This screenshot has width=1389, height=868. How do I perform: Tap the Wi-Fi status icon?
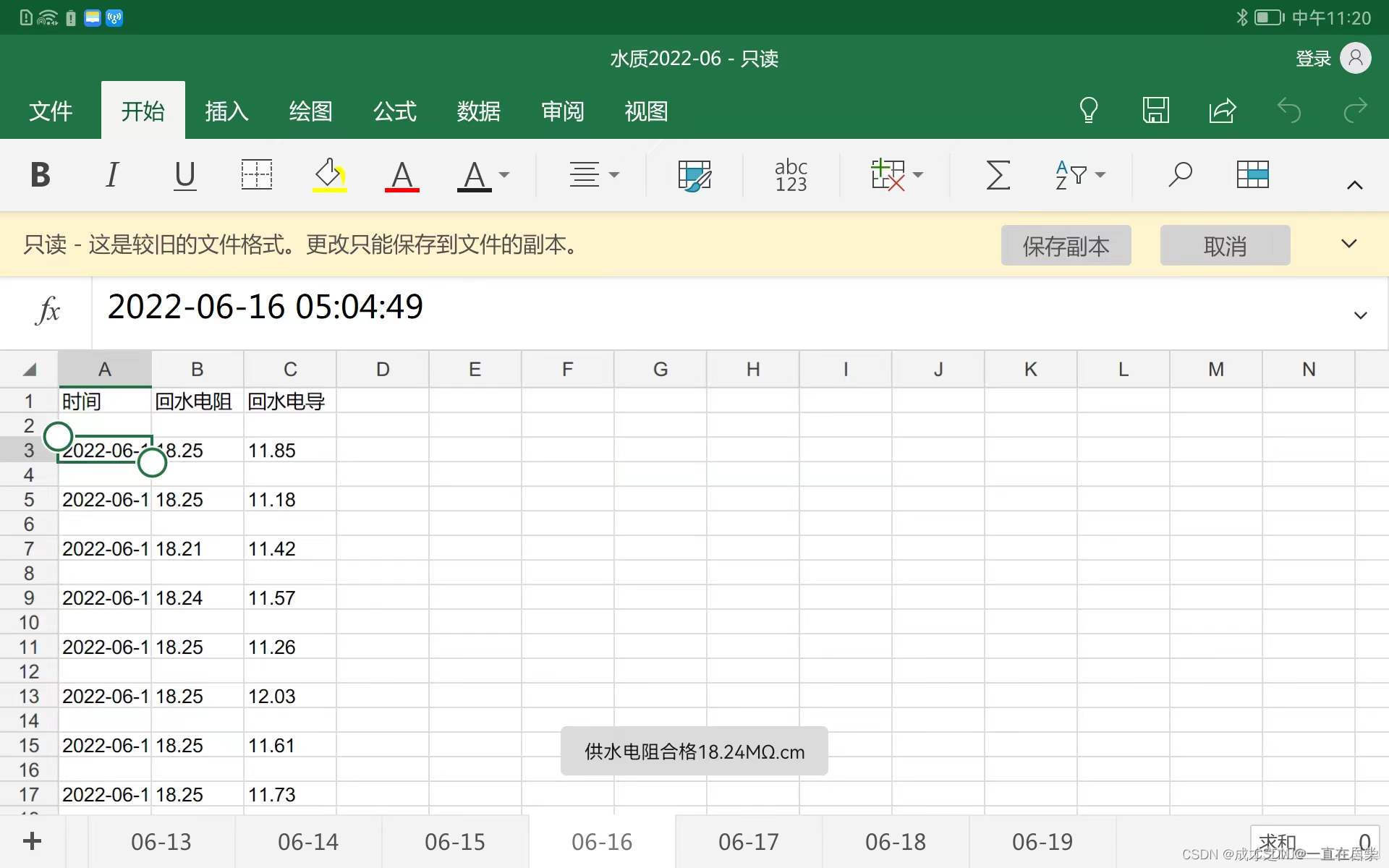click(47, 17)
